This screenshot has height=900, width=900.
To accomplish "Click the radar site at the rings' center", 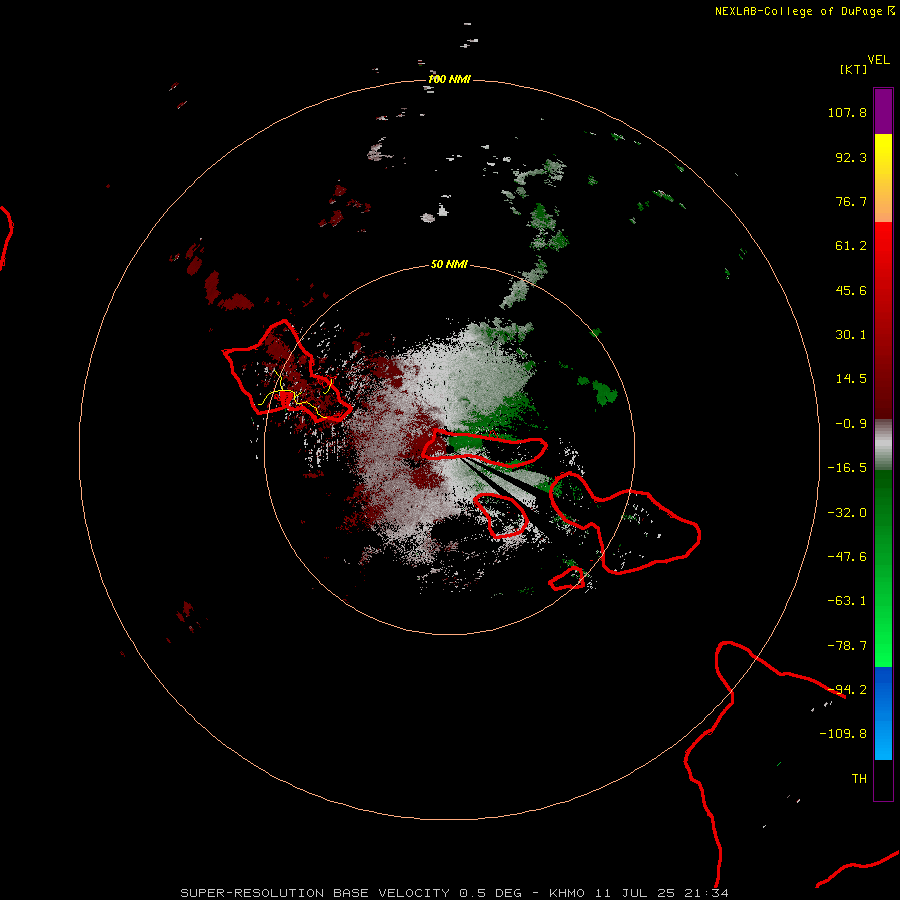I will point(449,449).
